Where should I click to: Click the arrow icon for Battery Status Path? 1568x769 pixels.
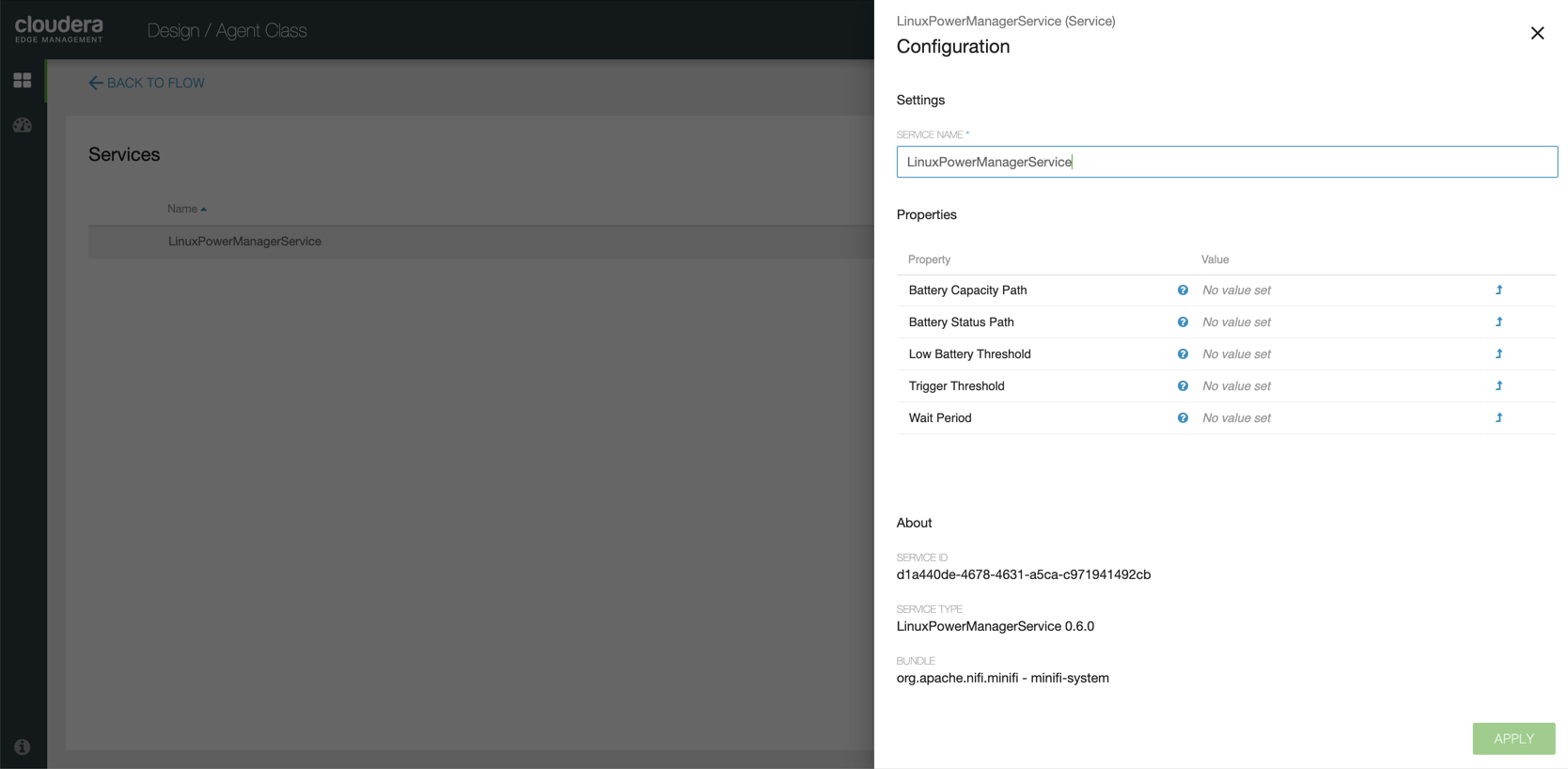(1499, 322)
